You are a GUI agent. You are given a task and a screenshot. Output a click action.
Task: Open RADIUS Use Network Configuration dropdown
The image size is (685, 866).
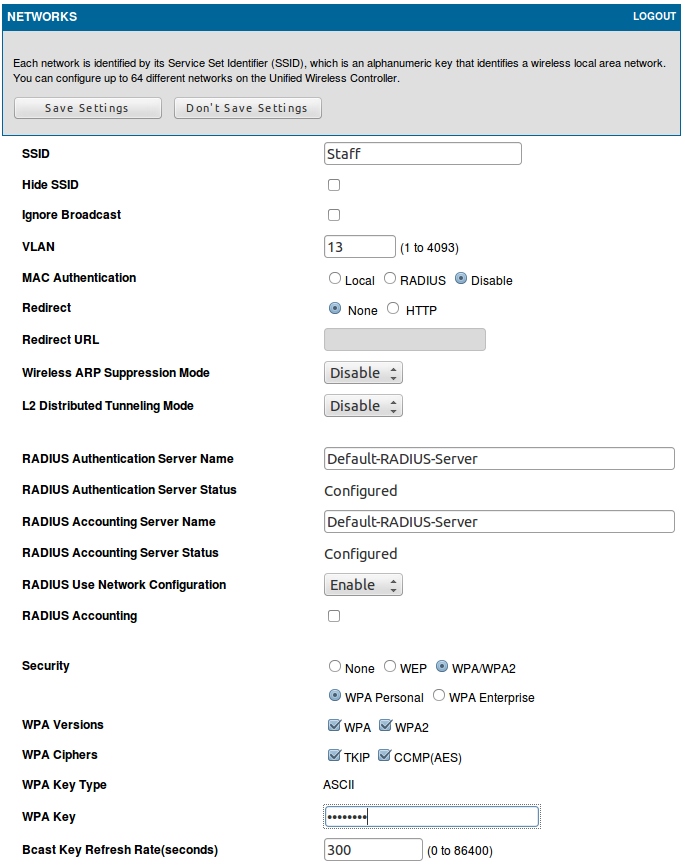click(364, 585)
